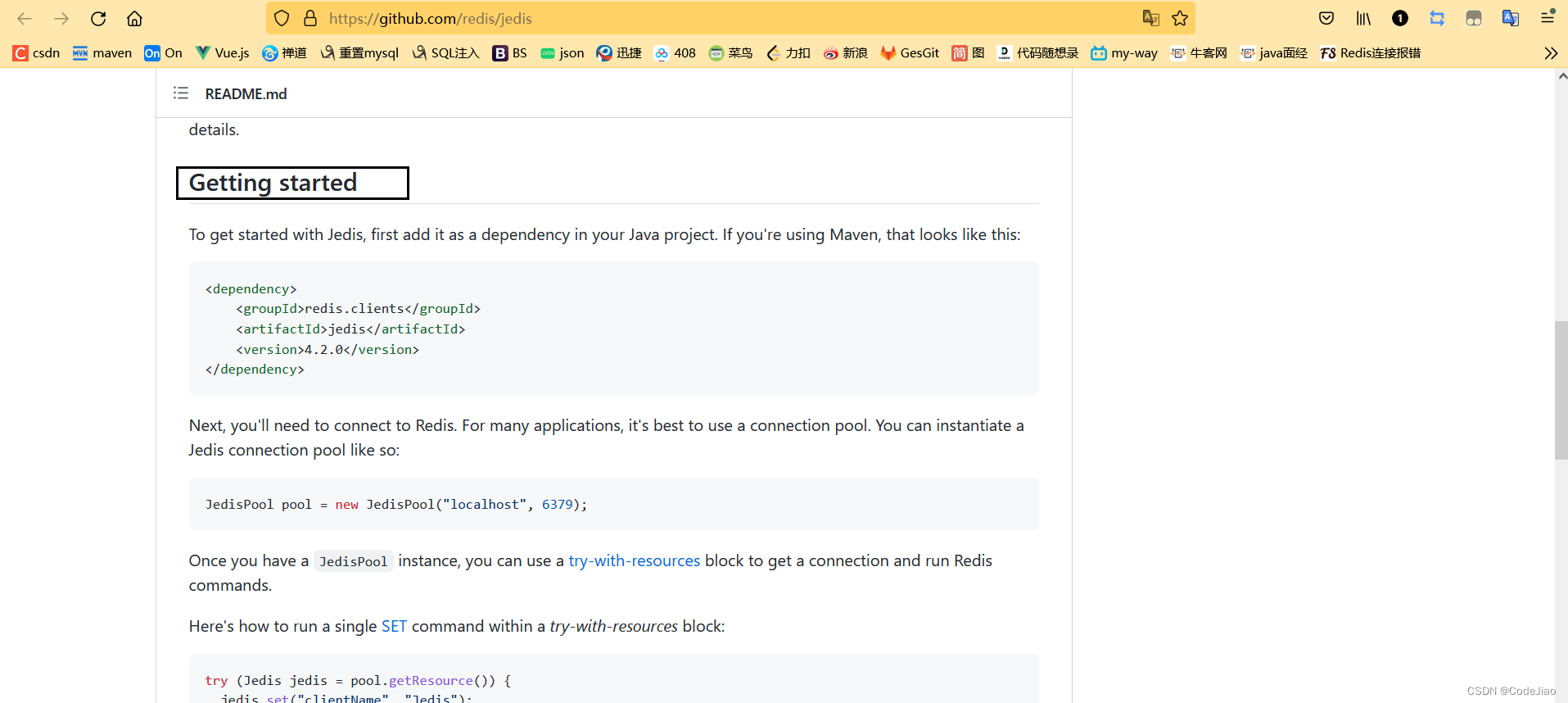This screenshot has height=703, width=1568.
Task: Open the black circle extension icon
Action: tap(1400, 18)
